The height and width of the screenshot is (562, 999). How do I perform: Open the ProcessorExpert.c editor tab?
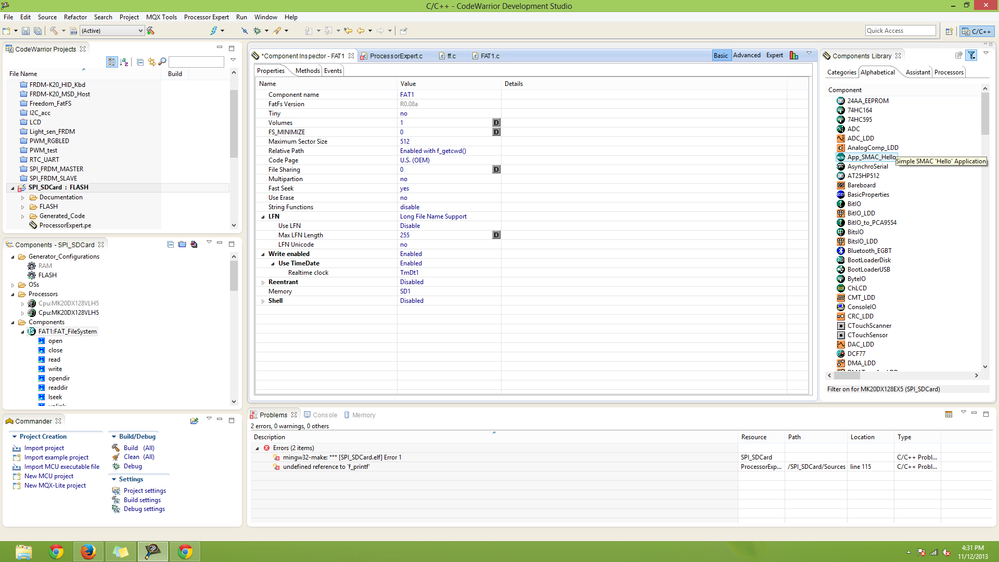pos(395,56)
